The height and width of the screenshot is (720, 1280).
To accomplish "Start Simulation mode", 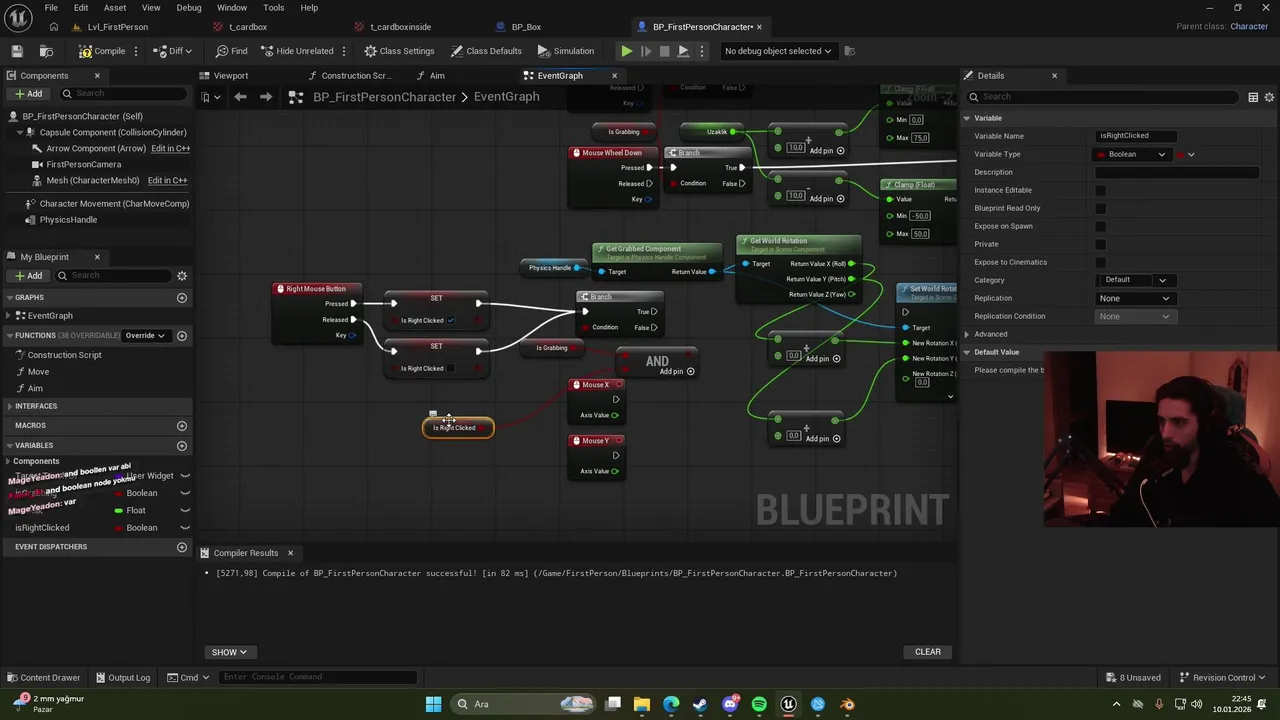I will coord(566,51).
